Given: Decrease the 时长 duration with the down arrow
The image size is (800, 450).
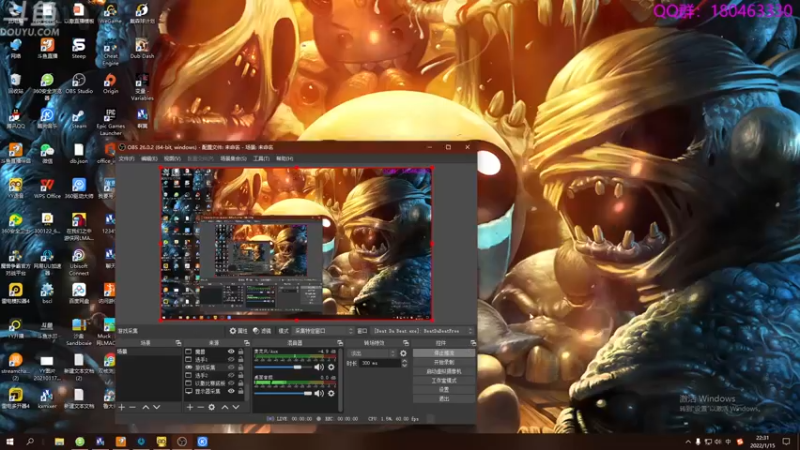Looking at the screenshot, I should click(x=405, y=365).
